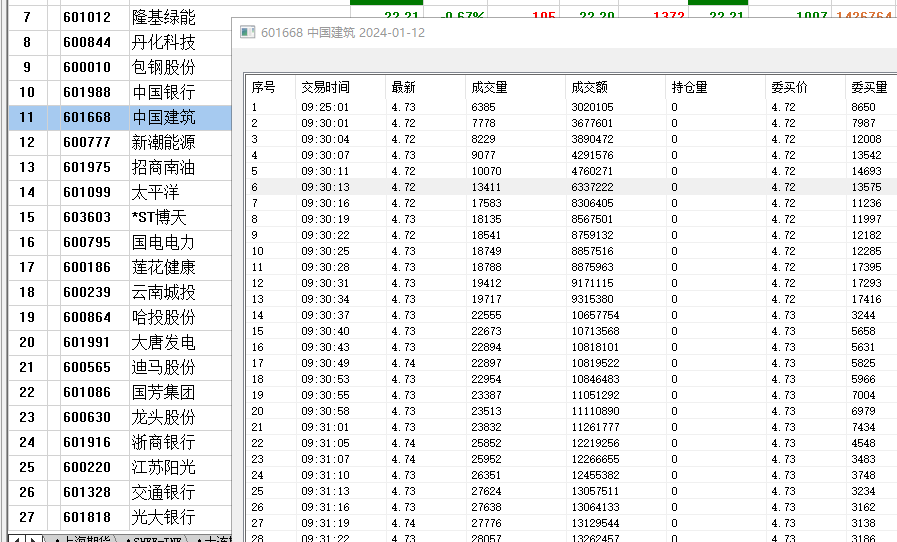The image size is (897, 542).
Task: Click the 委买量 column header
Action: click(x=870, y=88)
